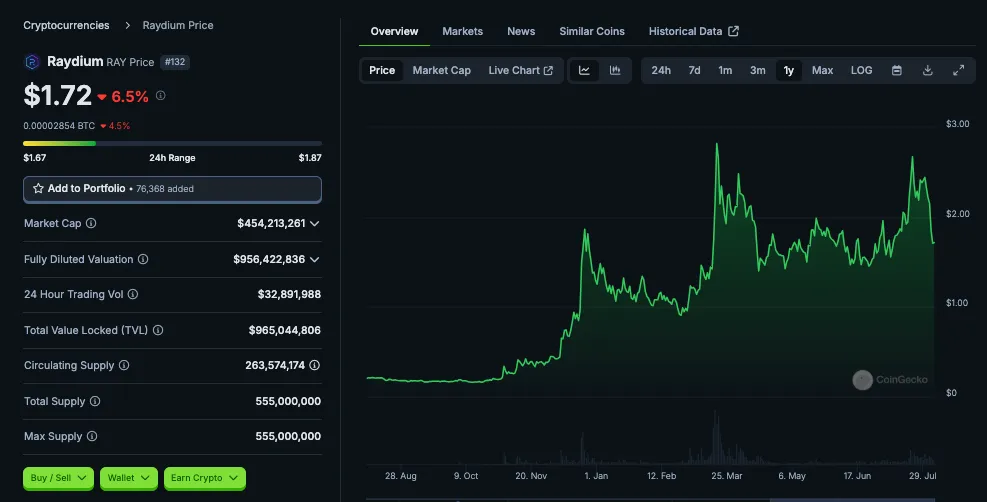Click the 0.00002854 BTC price text

pos(59,126)
